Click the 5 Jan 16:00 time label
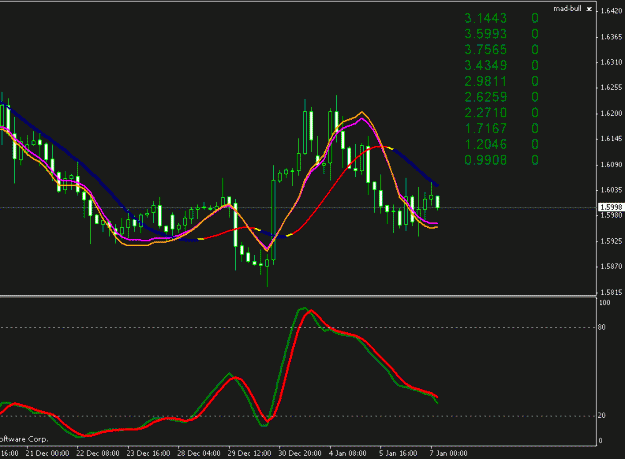The width and height of the screenshot is (625, 459). [x=398, y=453]
